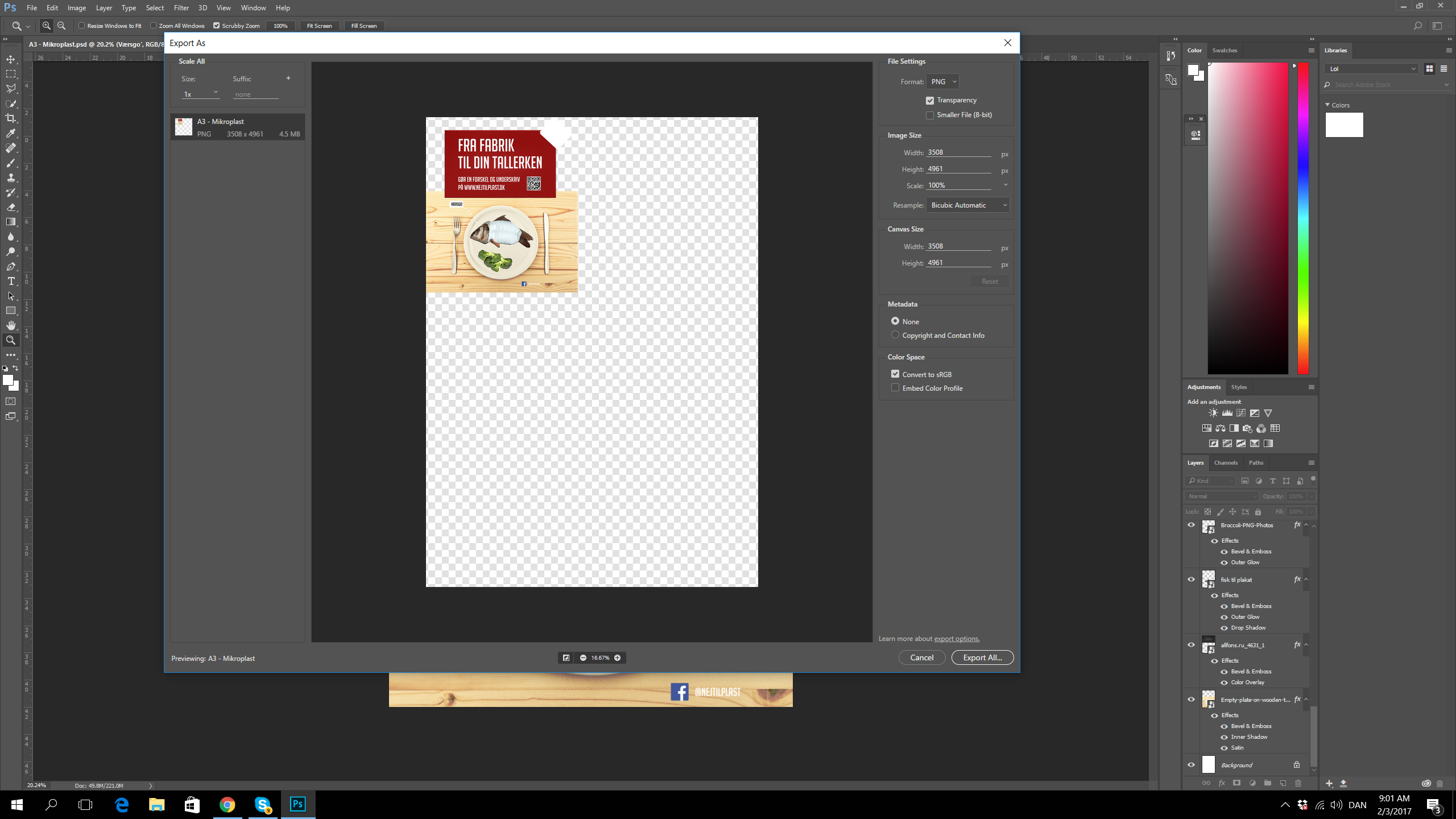
Task: Add a Brightness/Contrast adjustment
Action: click(x=1213, y=413)
